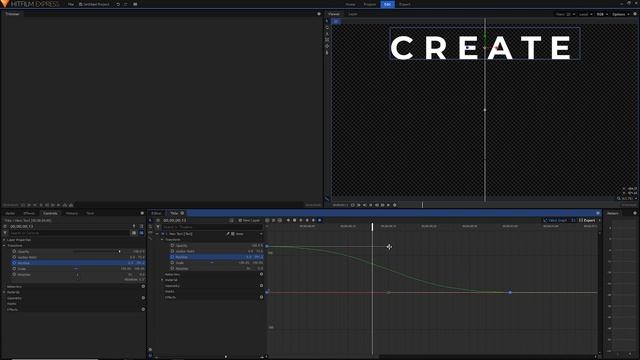Click plus icon on timeline Geometry row
Image resolution: width=640 pixels, height=360 pixels.
tap(261, 286)
